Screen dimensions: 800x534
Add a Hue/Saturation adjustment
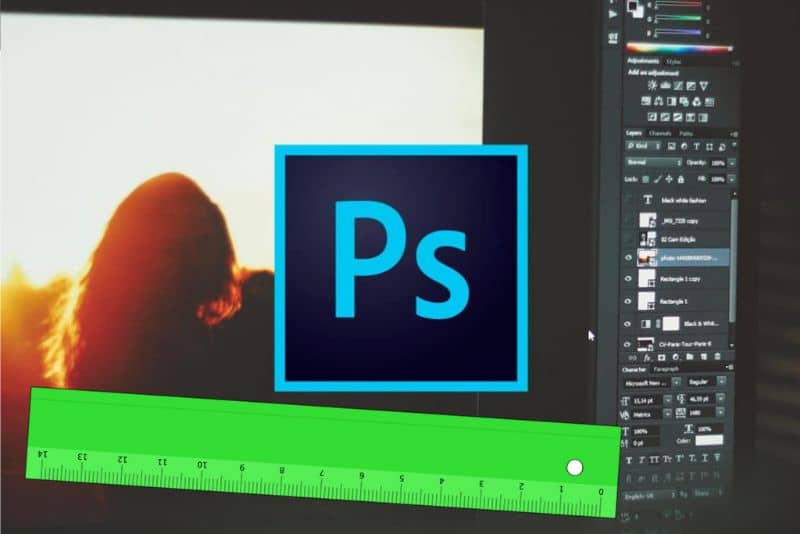pyautogui.click(x=646, y=101)
